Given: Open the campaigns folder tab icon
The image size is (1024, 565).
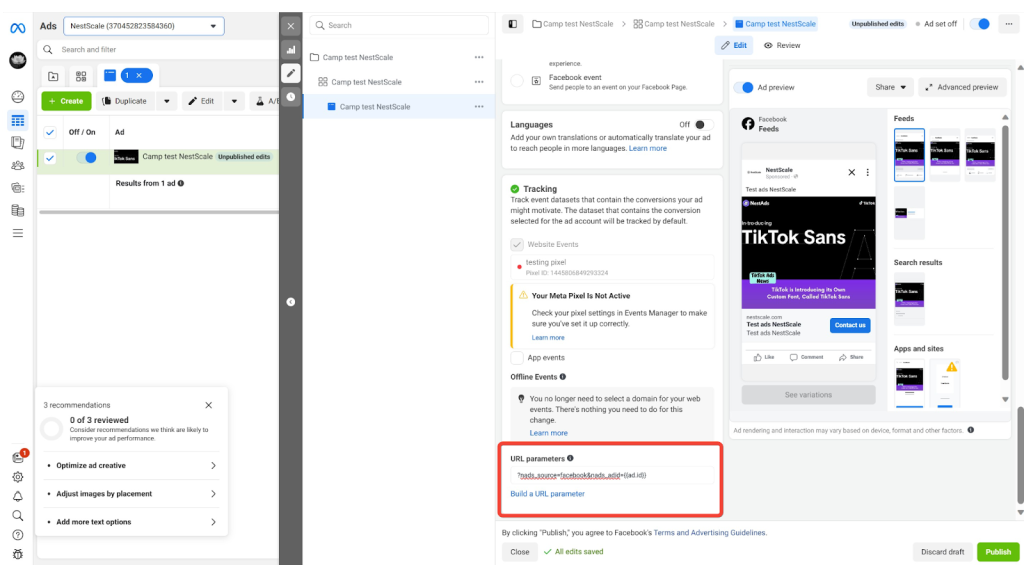Looking at the screenshot, I should click(54, 76).
